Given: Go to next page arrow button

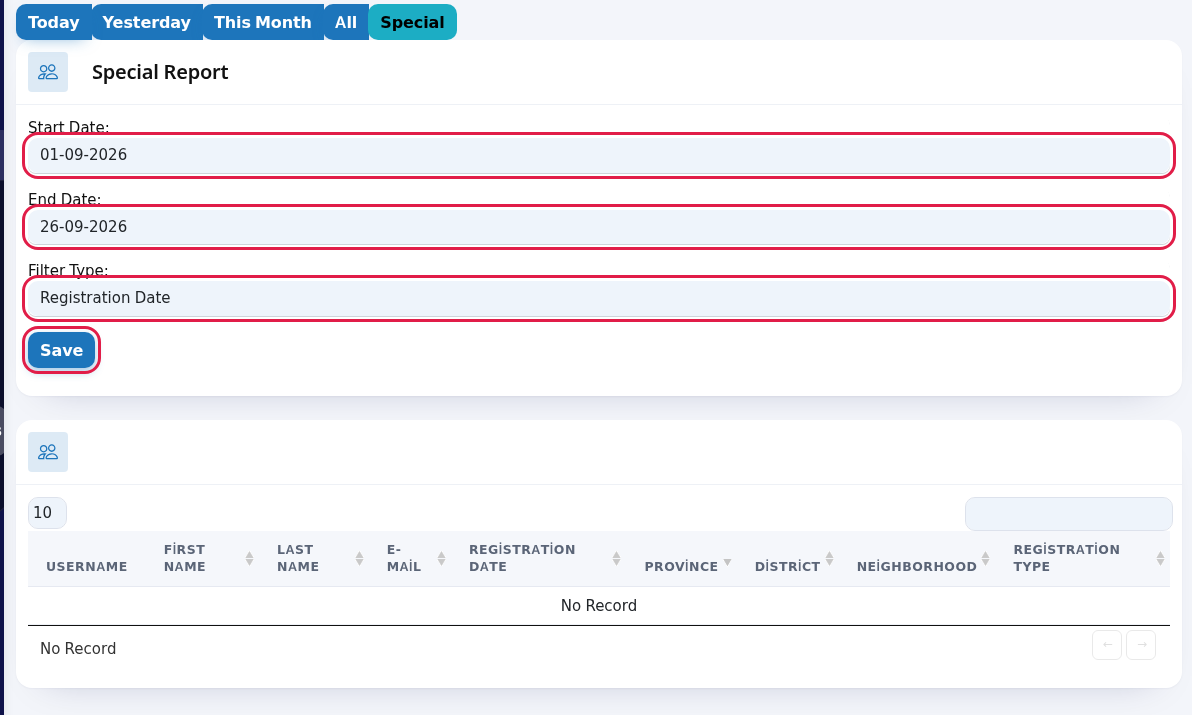Looking at the screenshot, I should (1141, 645).
